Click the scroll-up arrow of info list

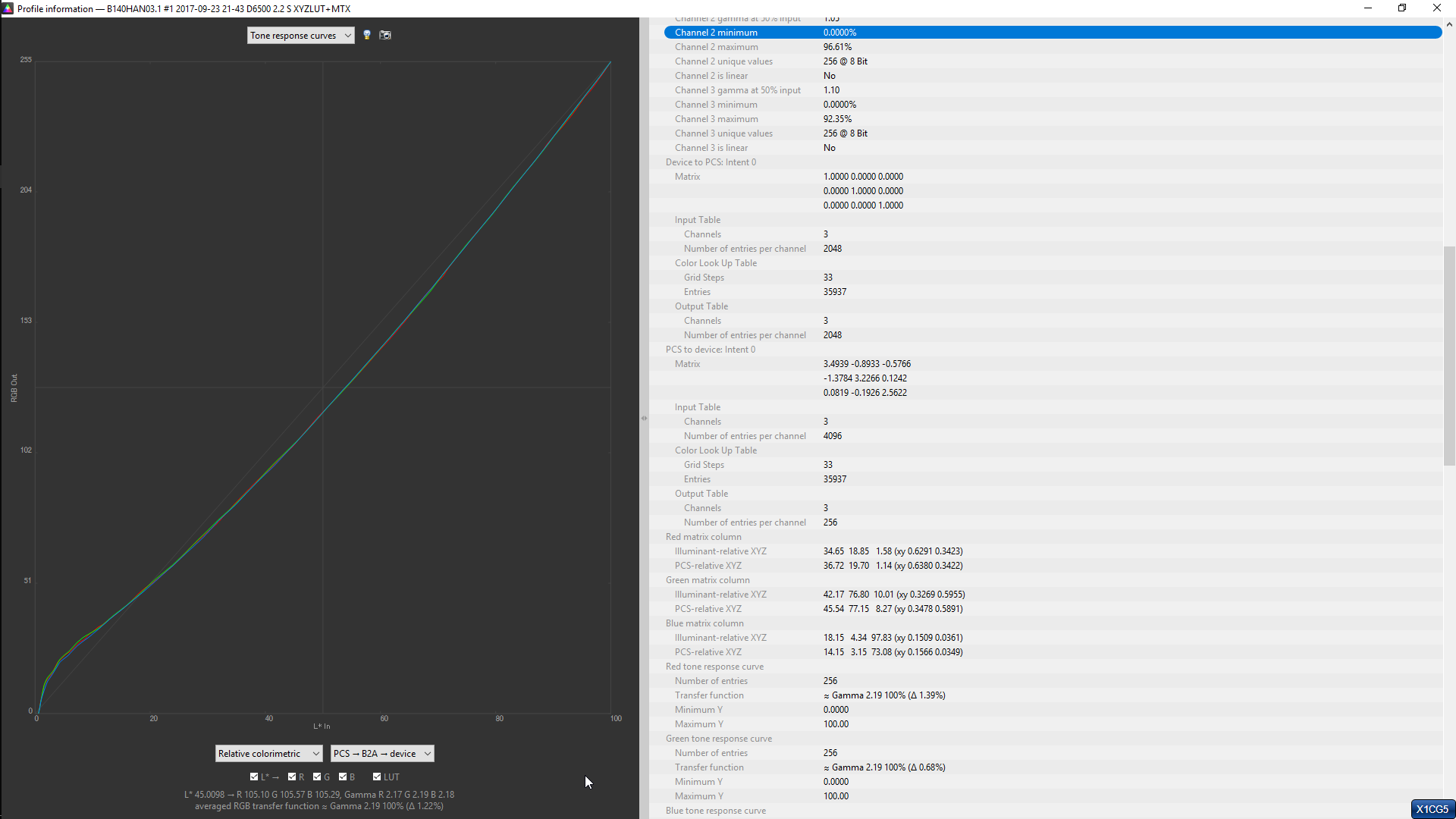[x=1449, y=24]
